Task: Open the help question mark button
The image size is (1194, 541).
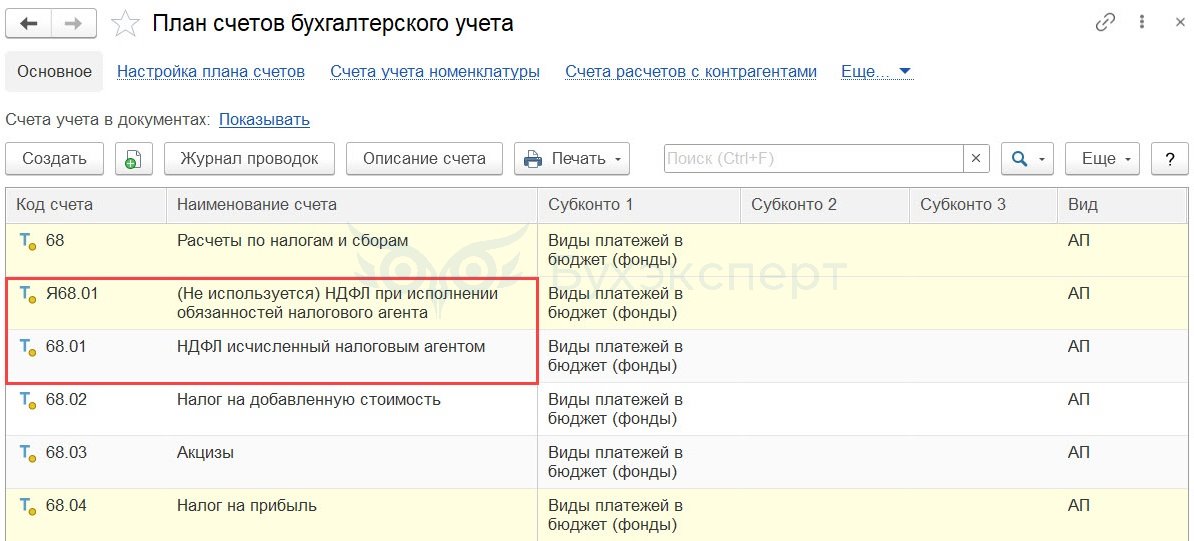Action: (1170, 158)
